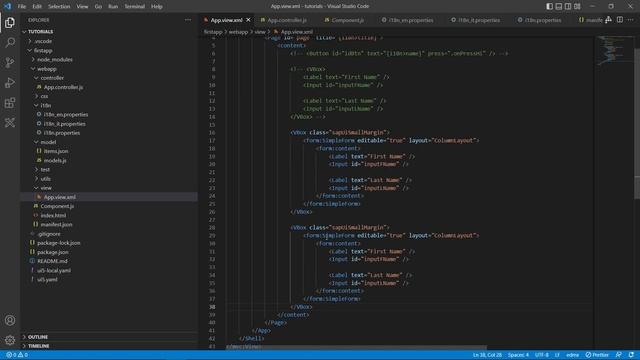Expand the test folder
640x360 pixels.
[x=109, y=169]
